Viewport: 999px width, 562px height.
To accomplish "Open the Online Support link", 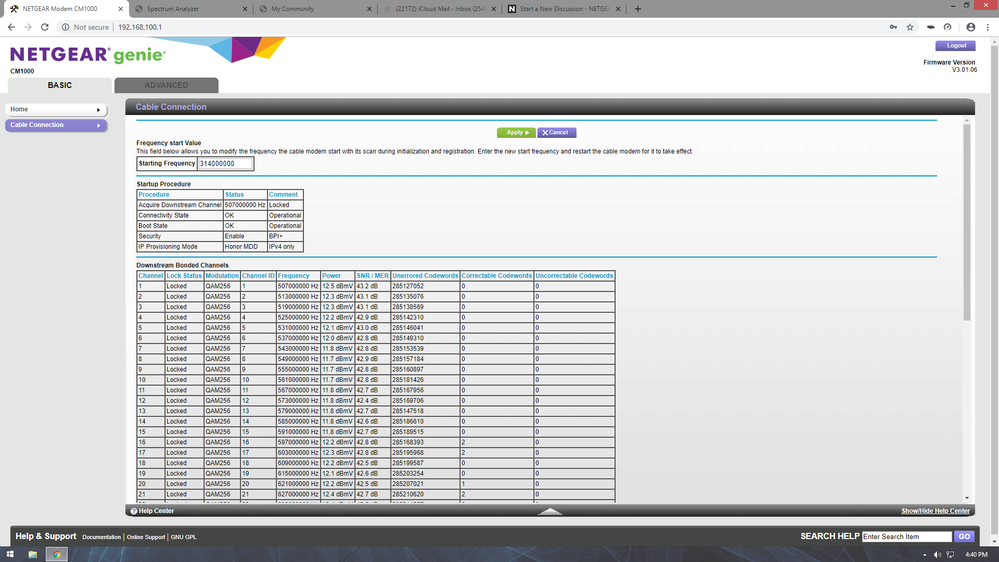I will coord(146,537).
